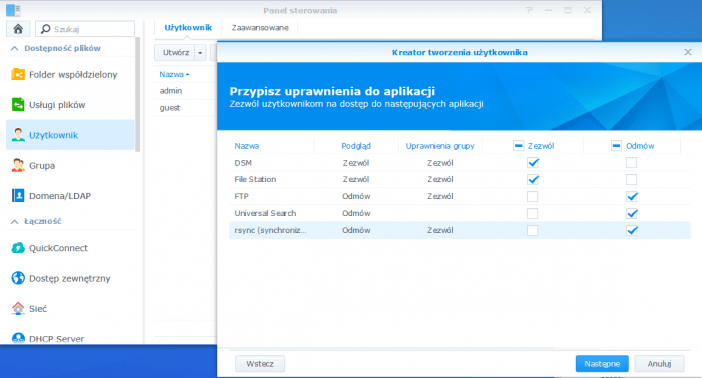The image size is (702, 378).
Task: Click the Szukaj search field
Action: (85, 29)
